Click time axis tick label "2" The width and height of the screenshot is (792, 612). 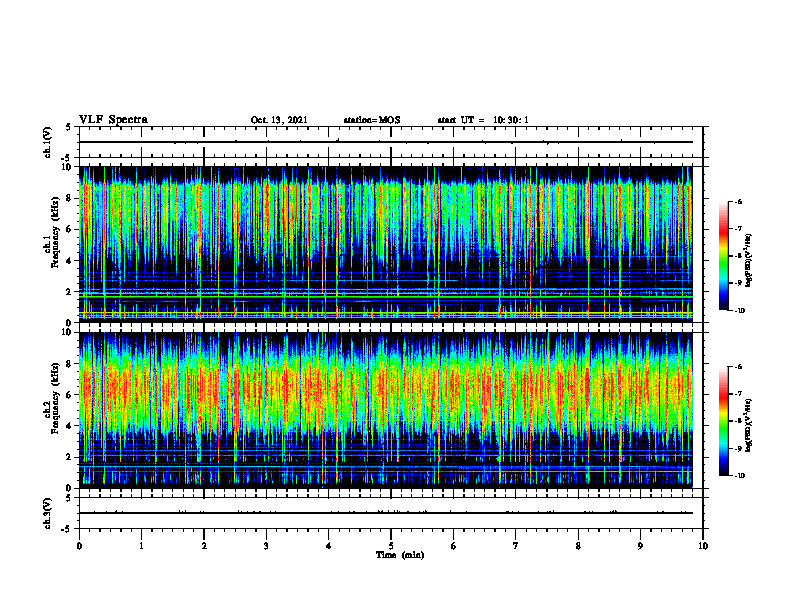click(204, 546)
